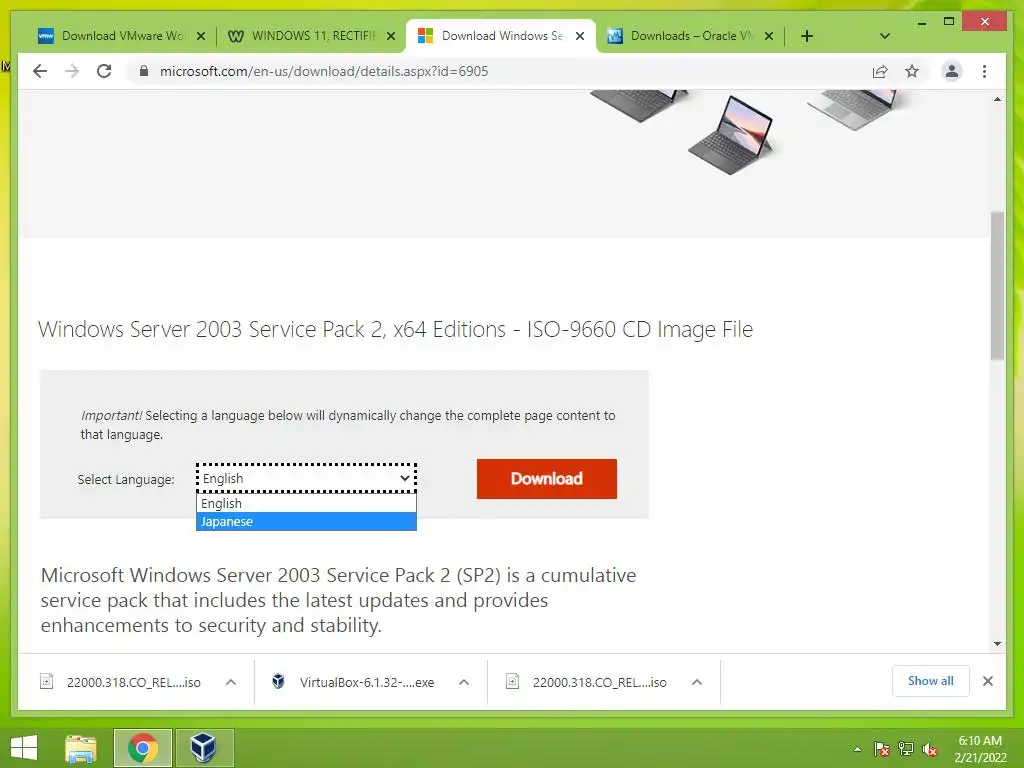
Task: Close the Downloads – Oracle VM tab
Action: tap(769, 37)
